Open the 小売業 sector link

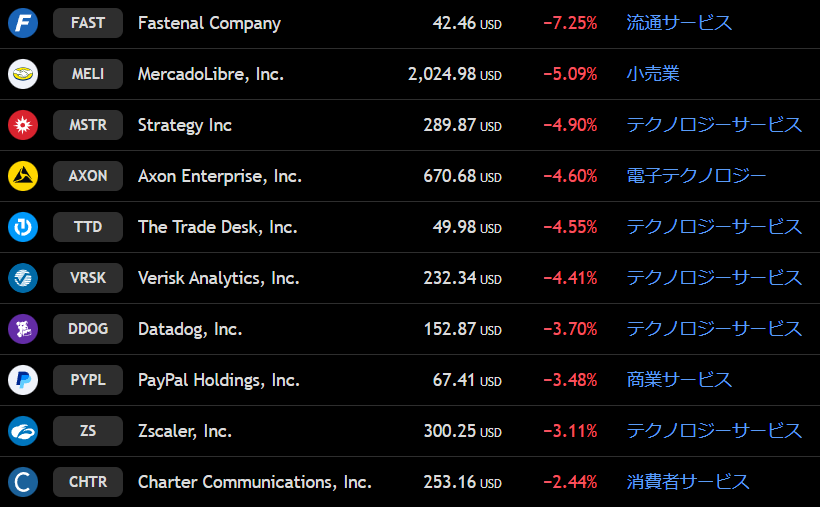pyautogui.click(x=653, y=74)
